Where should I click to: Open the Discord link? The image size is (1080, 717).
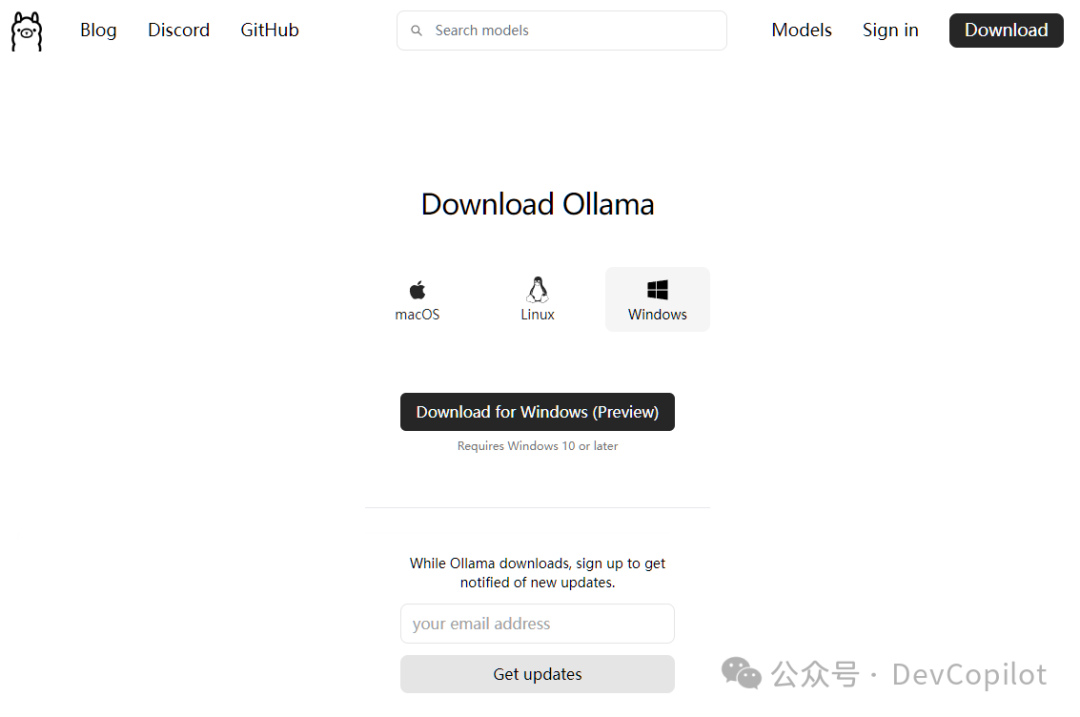click(178, 30)
